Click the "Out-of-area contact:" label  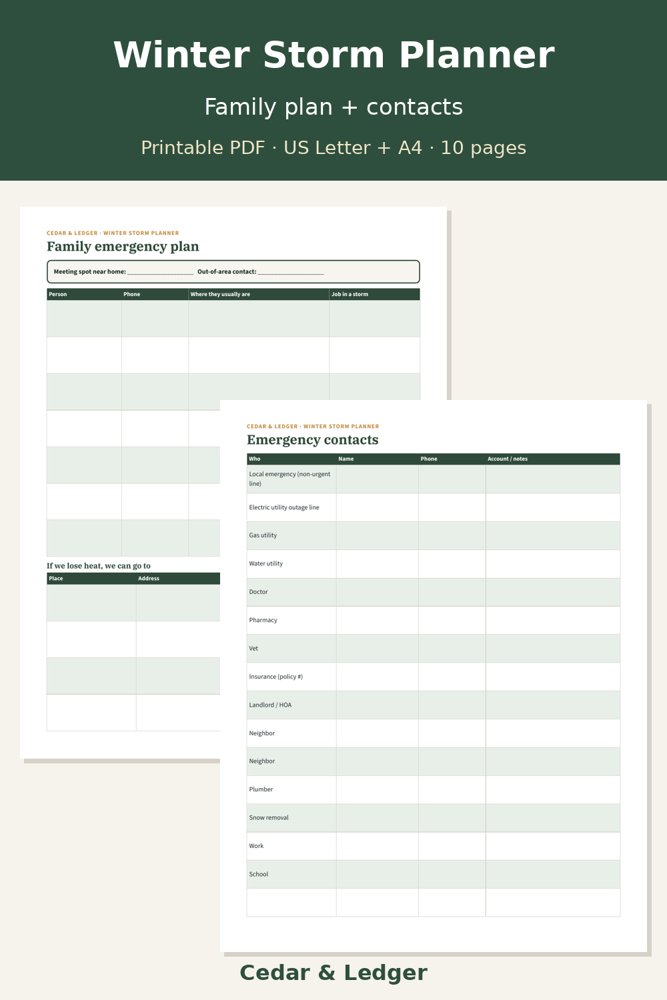tap(226, 272)
